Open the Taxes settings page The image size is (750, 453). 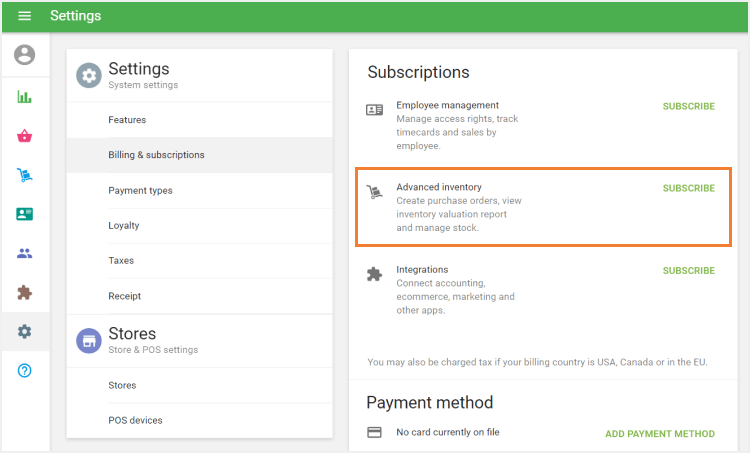point(121,260)
